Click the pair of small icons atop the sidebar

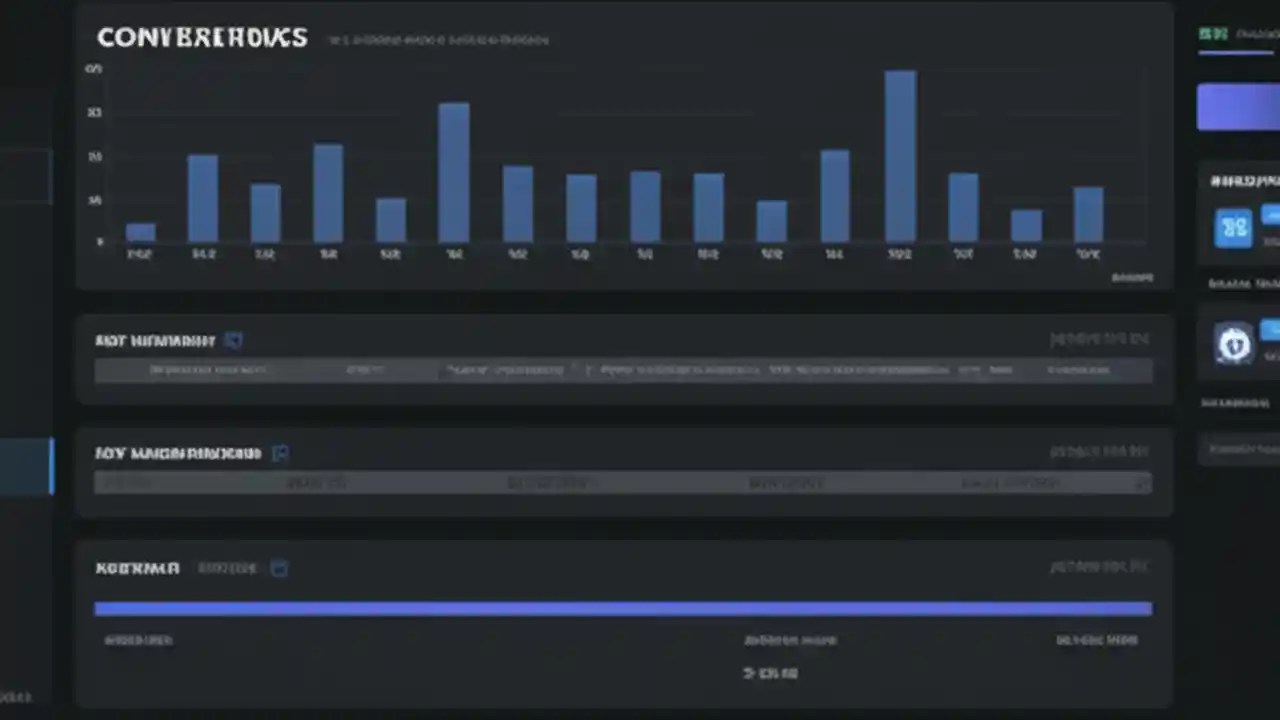click(x=1213, y=33)
